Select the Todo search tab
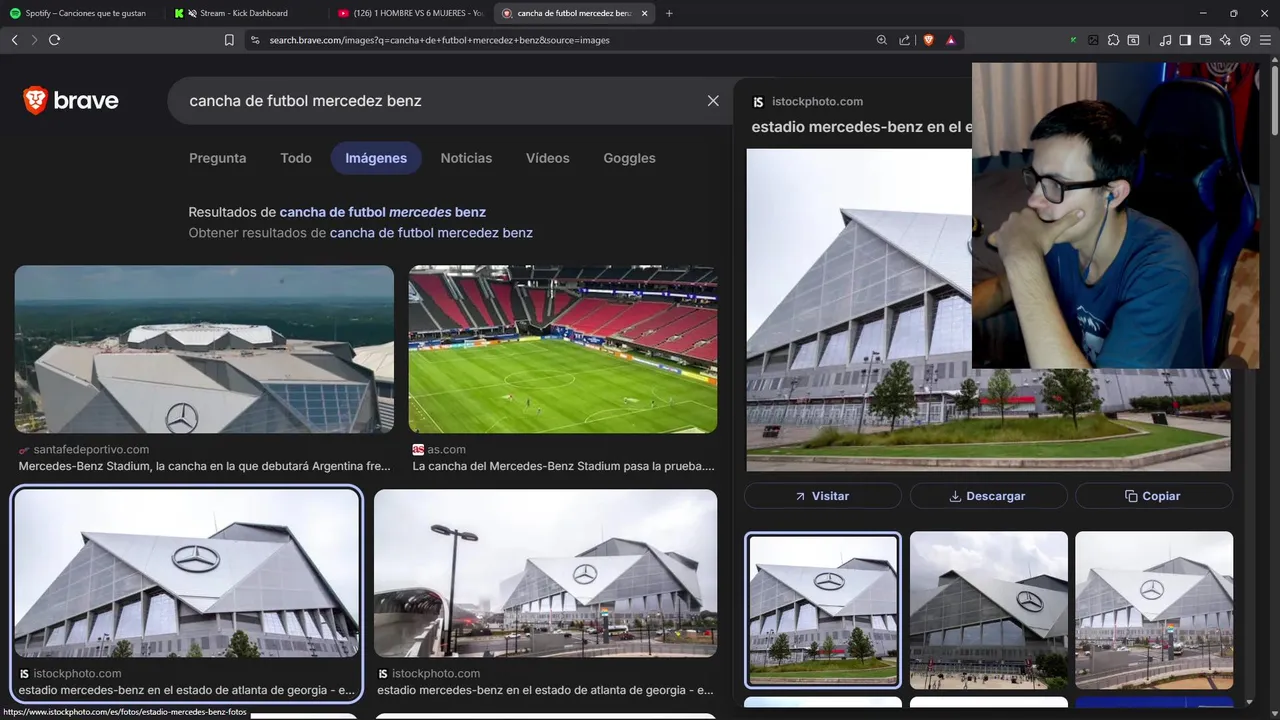The image size is (1280, 720). pos(296,158)
